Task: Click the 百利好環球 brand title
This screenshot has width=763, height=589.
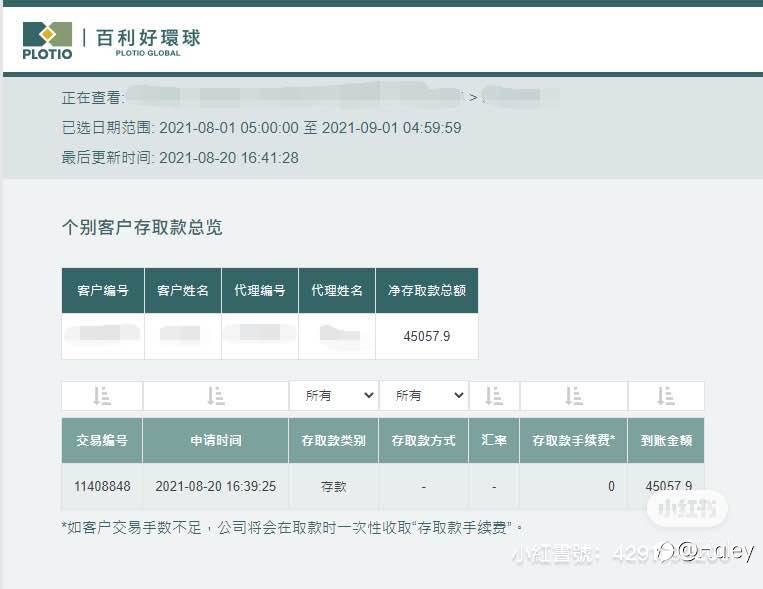Action: click(x=148, y=37)
